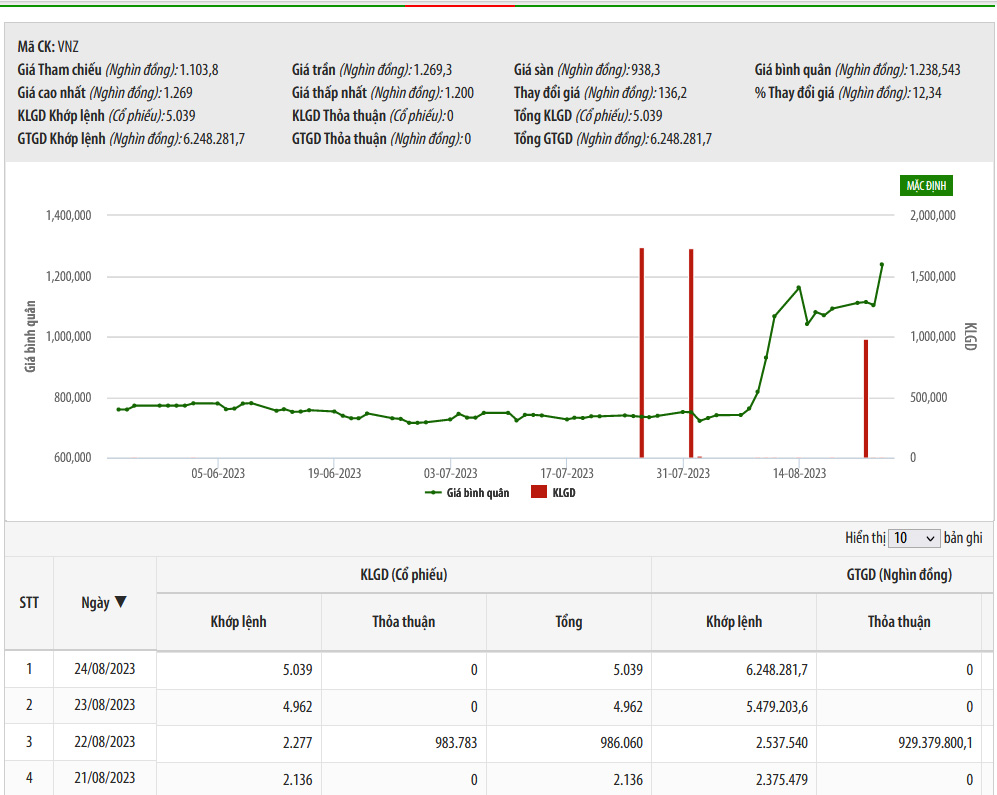Click the red volume bar near 14-08-2023
Screen dimensions: 997x795
click(866, 398)
